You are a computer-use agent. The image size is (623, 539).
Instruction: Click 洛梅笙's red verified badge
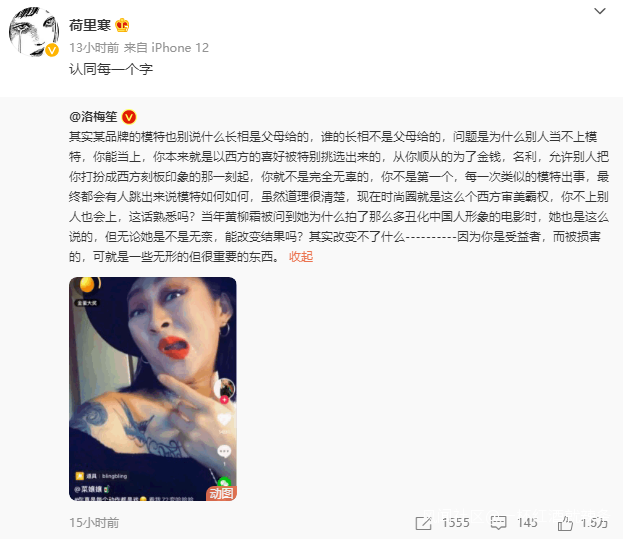129,117
